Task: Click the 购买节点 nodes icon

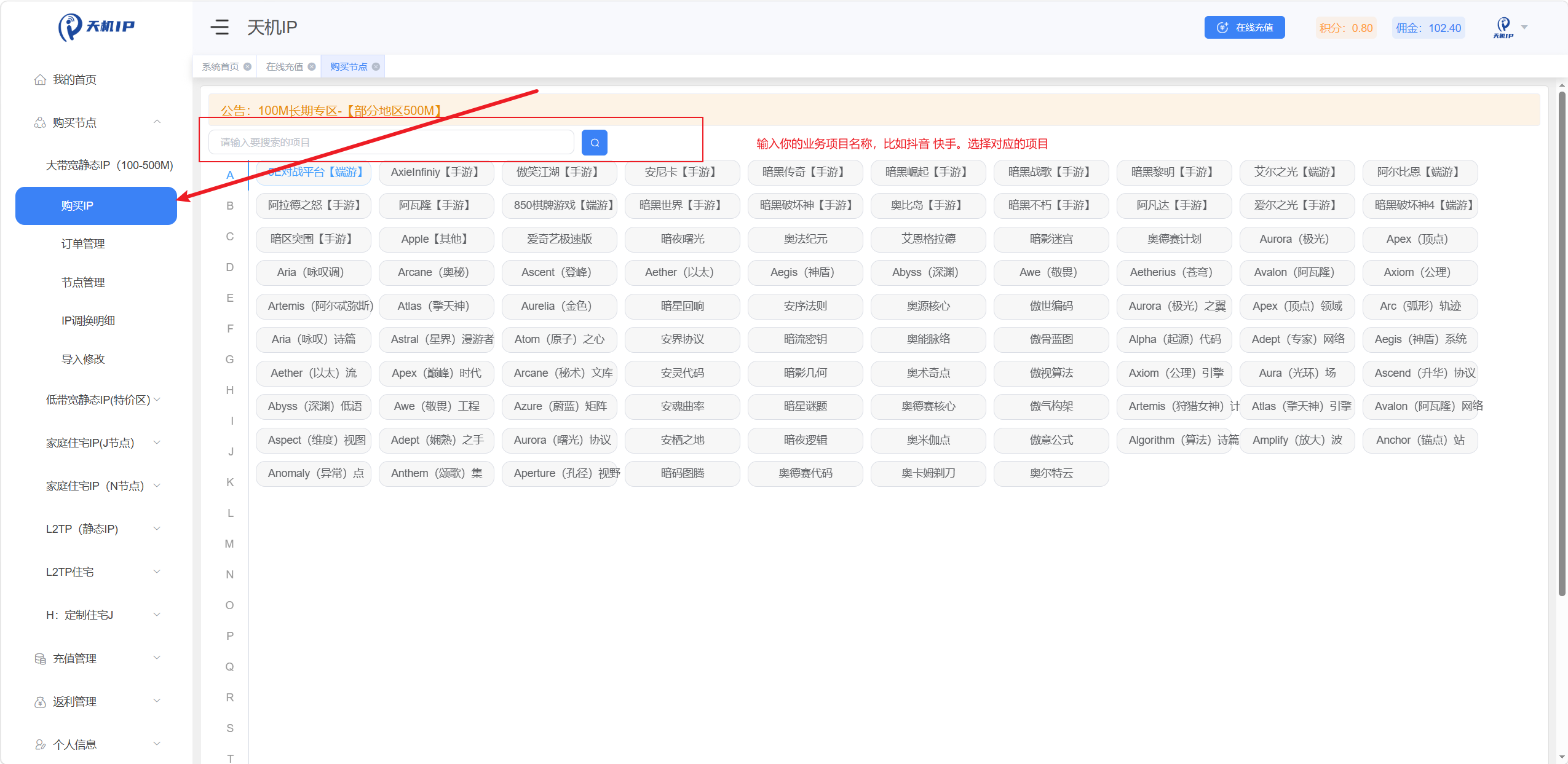Action: click(40, 123)
